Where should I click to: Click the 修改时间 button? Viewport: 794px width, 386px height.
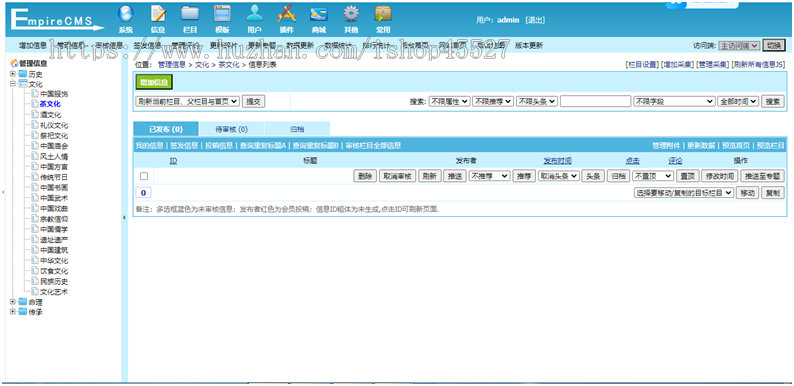720,176
